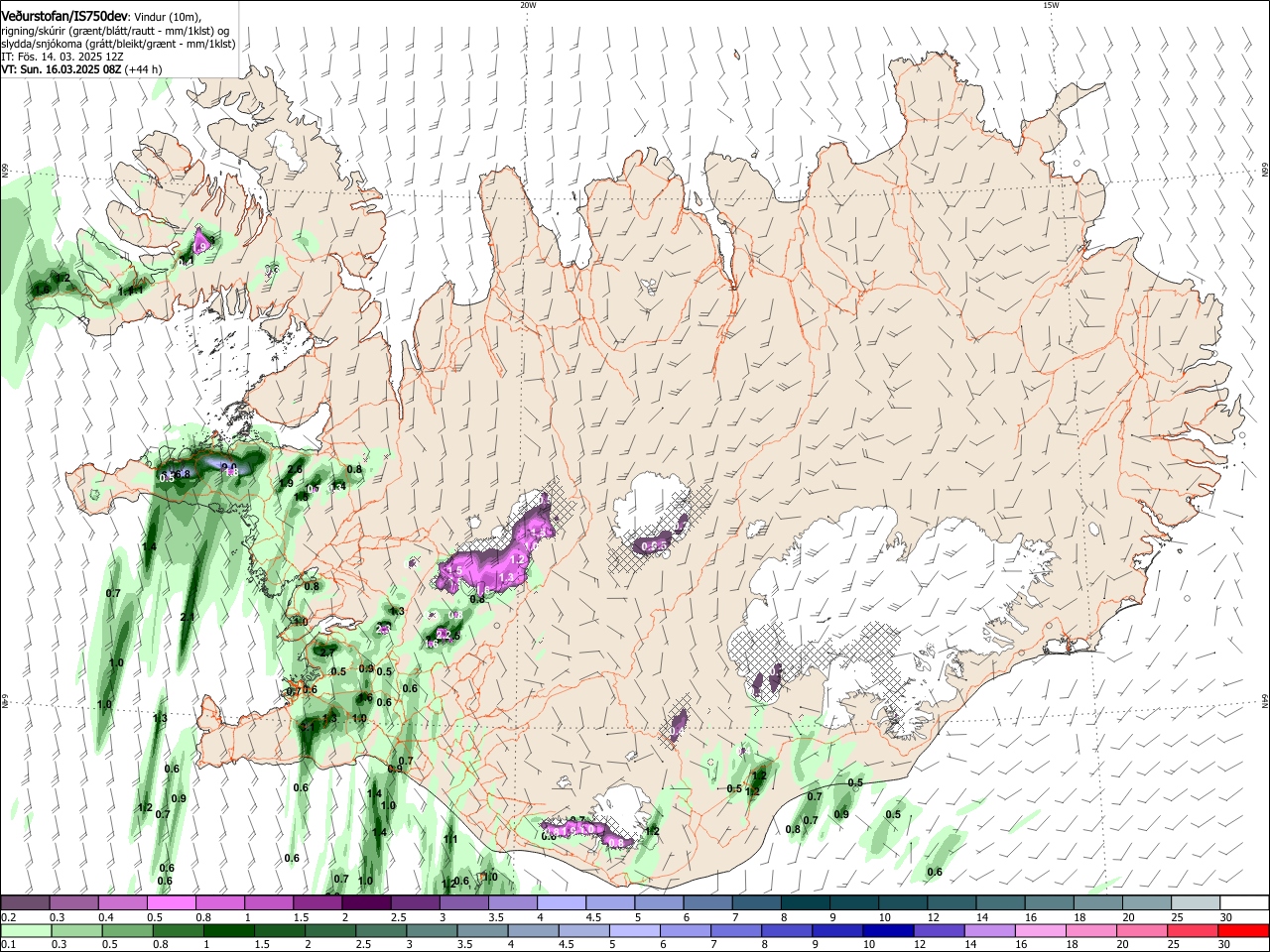Click the 30 label under the red swatch
Image resolution: width=1270 pixels, height=952 pixels.
(1226, 945)
